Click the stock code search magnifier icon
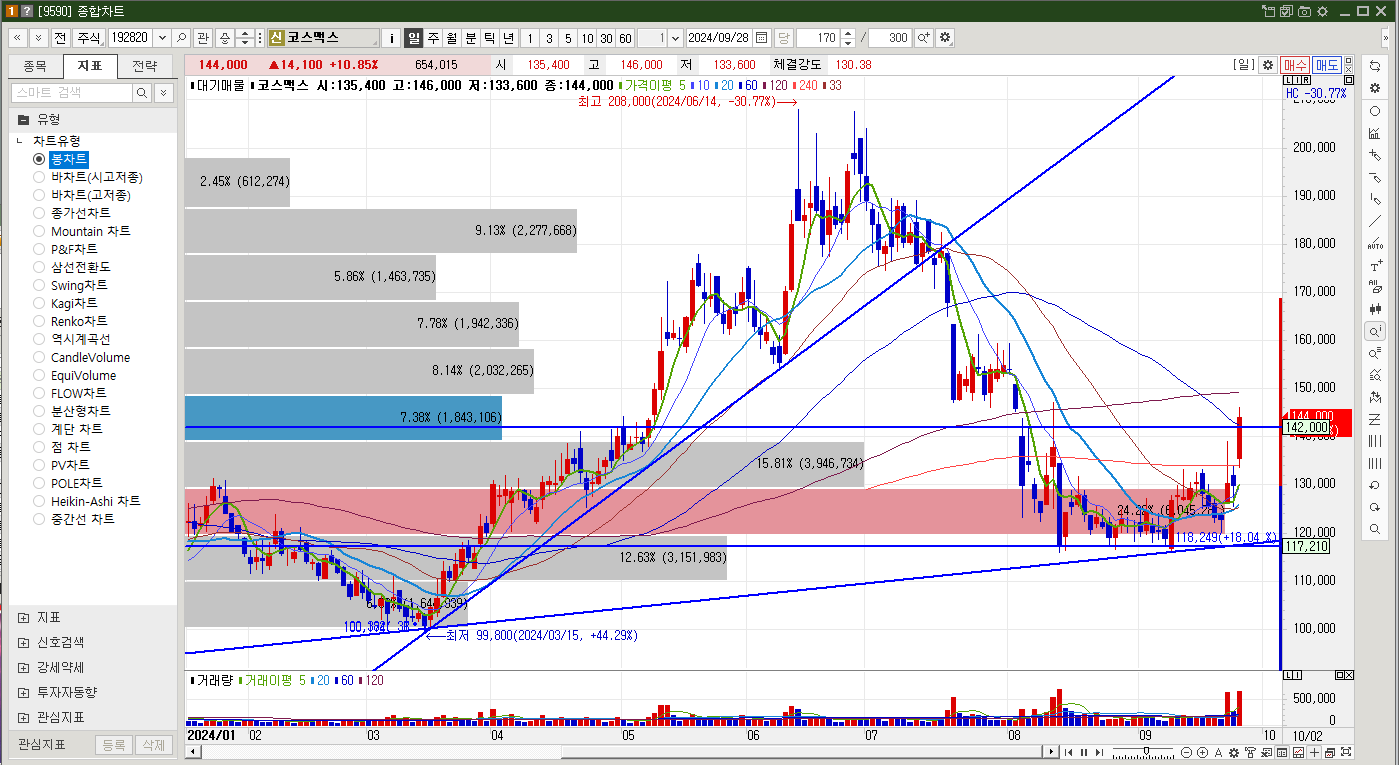This screenshot has height=765, width=1399. tap(182, 38)
